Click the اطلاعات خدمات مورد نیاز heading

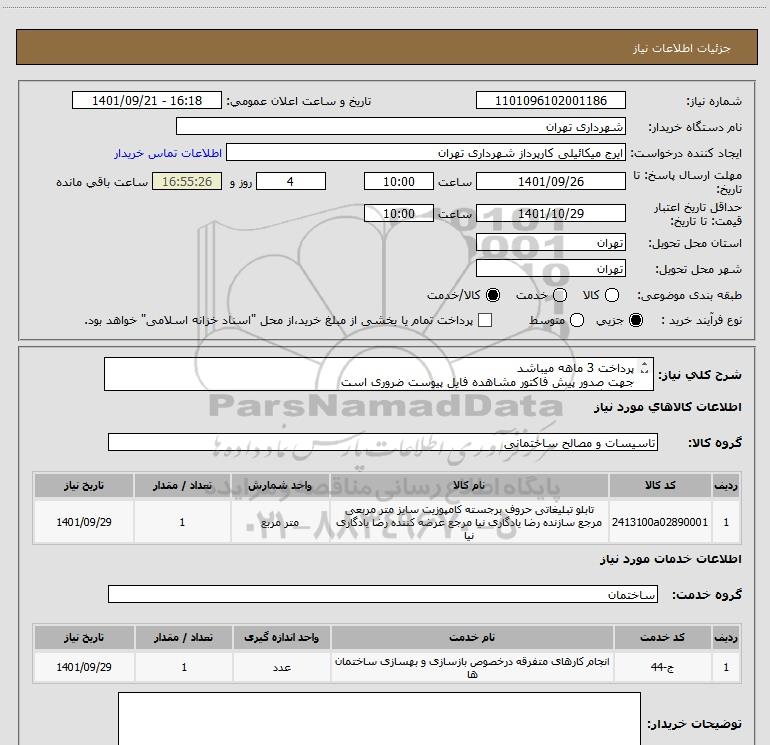pos(671,559)
